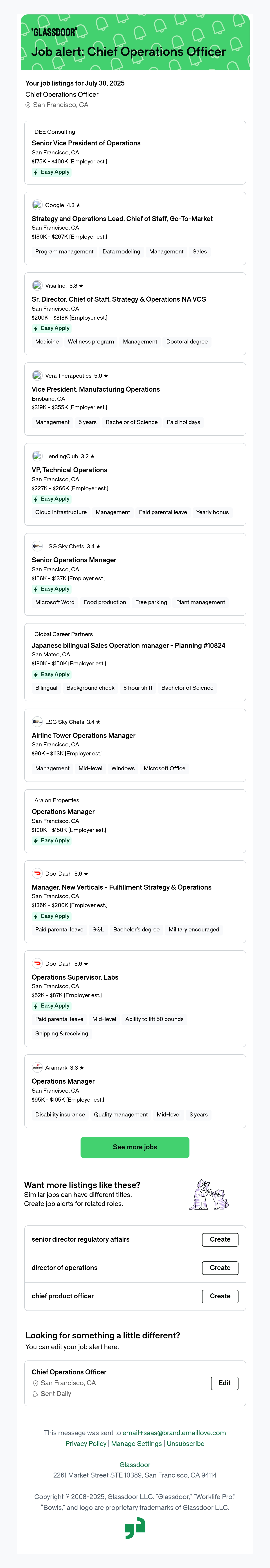
Task: Click the Google company logo icon
Action: (37, 205)
